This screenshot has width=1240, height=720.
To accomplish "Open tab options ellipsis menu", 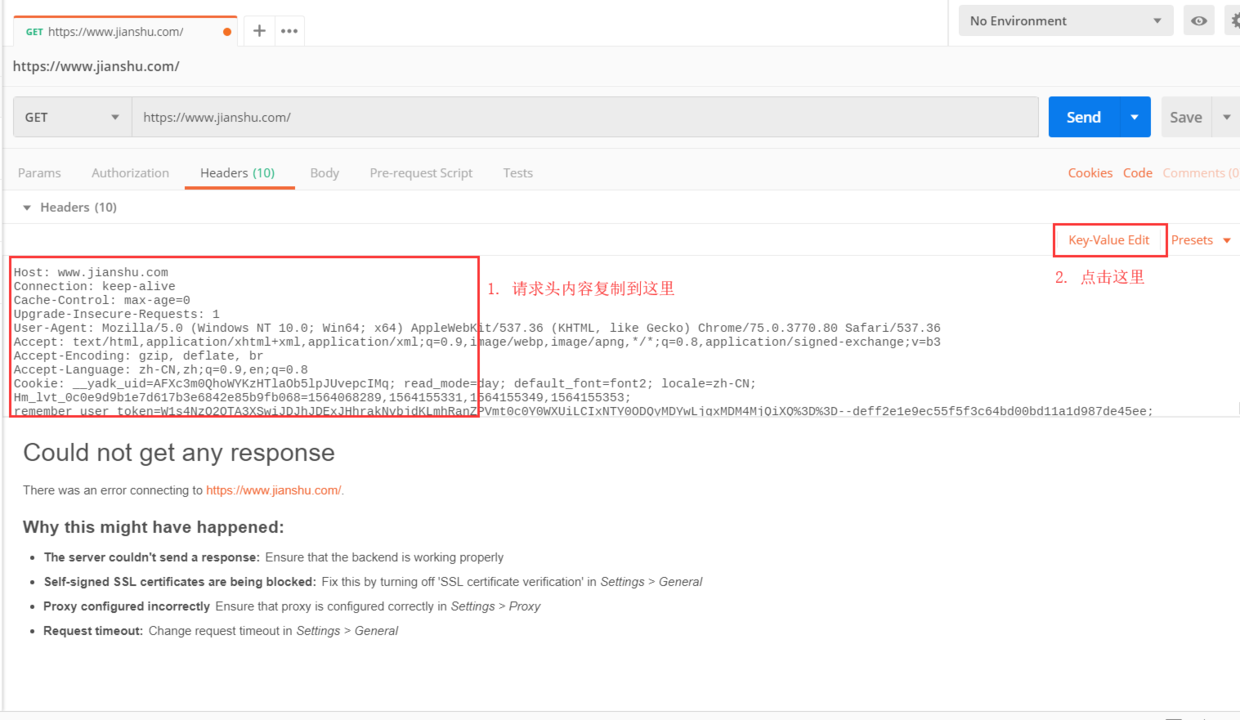I will (x=289, y=31).
